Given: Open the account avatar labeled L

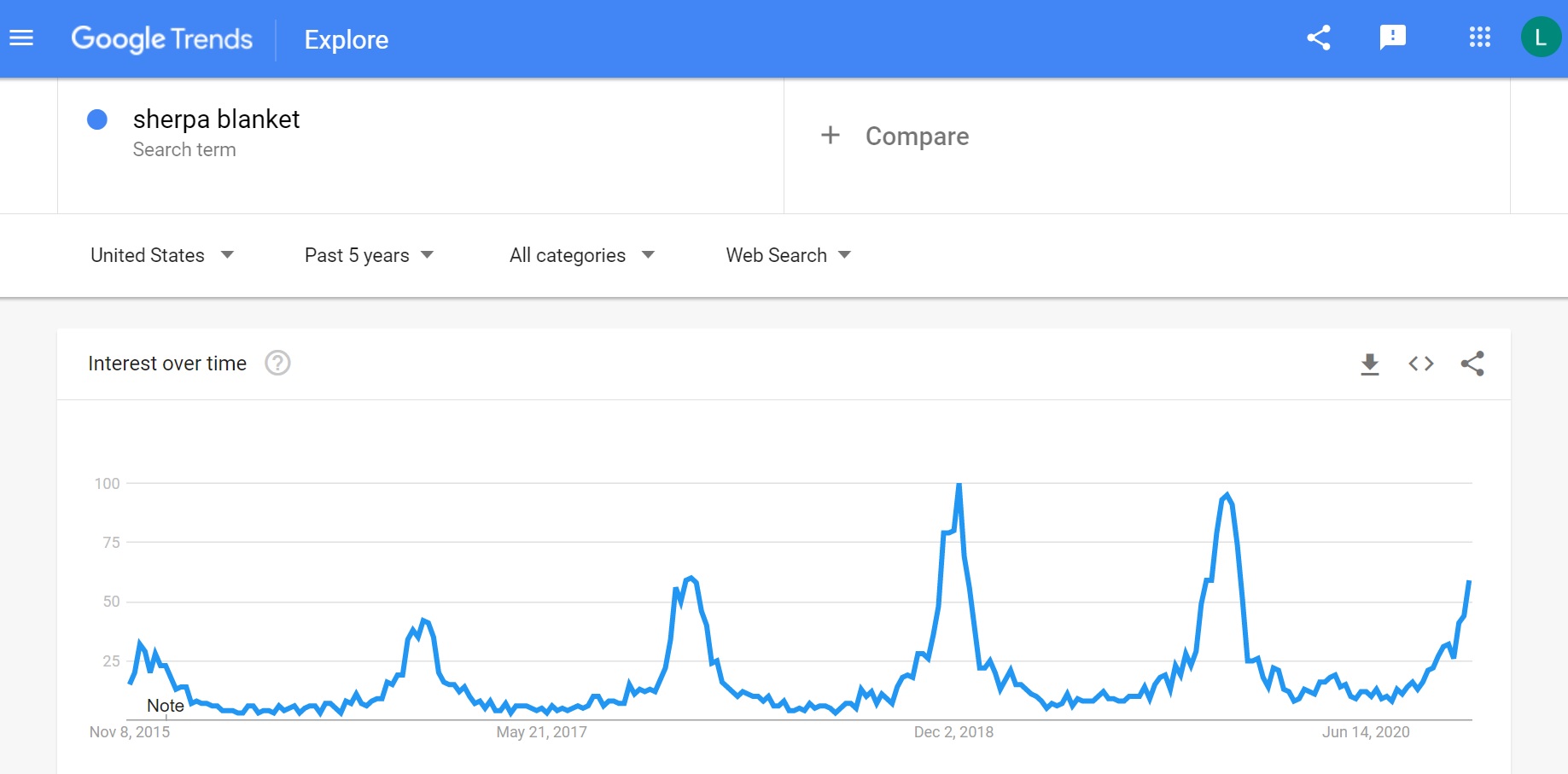Looking at the screenshot, I should point(1541,38).
